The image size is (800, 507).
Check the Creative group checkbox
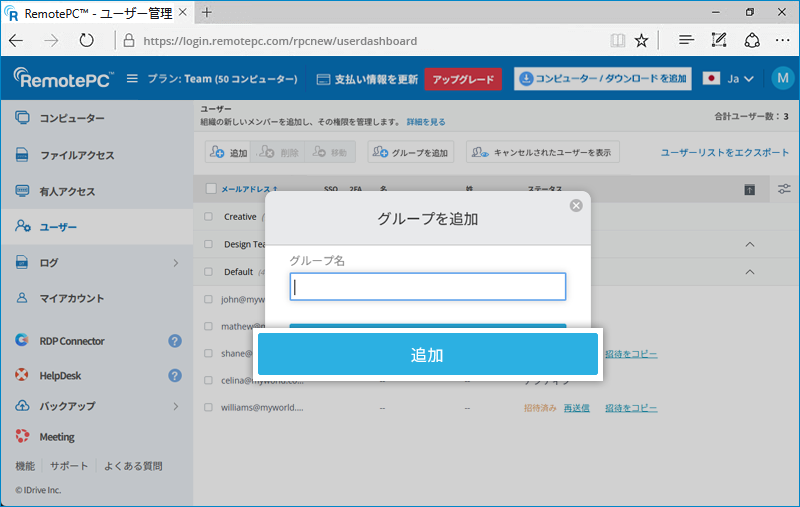208,216
